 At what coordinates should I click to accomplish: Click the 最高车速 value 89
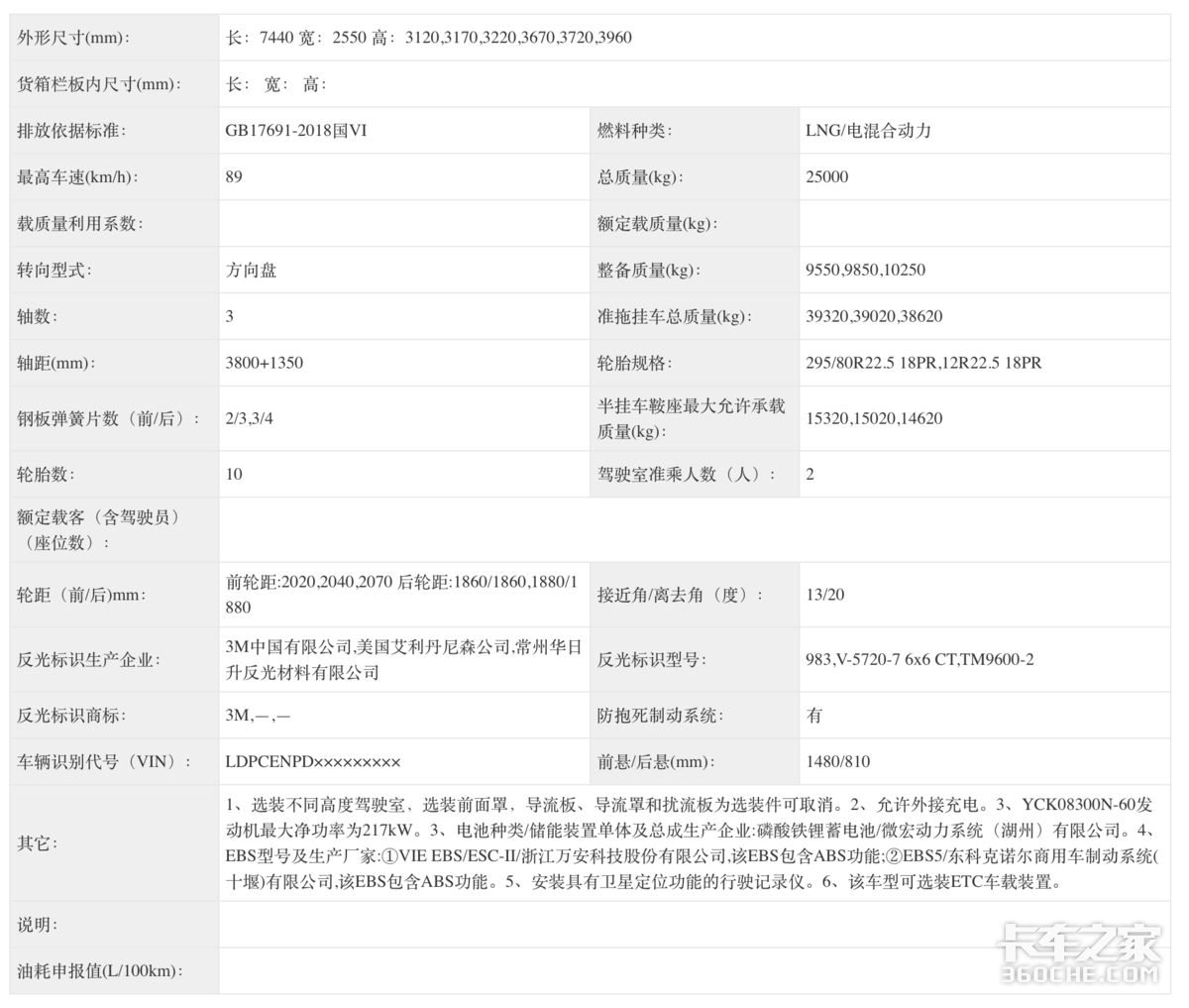point(234,177)
